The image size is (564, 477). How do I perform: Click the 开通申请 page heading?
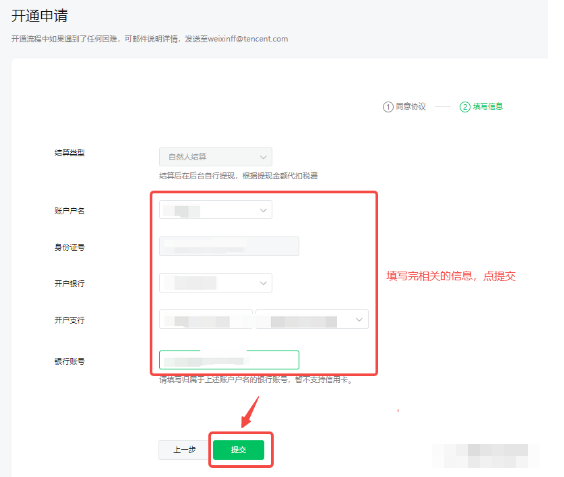(x=40, y=16)
